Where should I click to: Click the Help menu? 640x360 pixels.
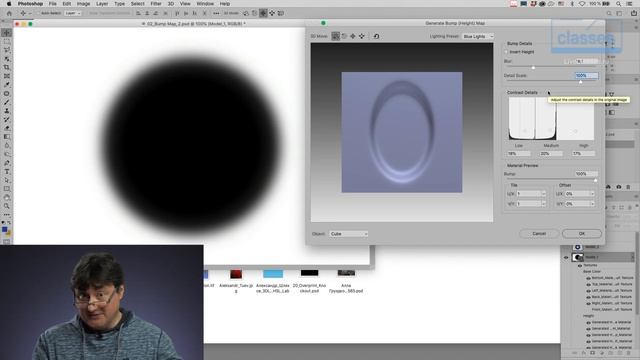[x=225, y=4]
